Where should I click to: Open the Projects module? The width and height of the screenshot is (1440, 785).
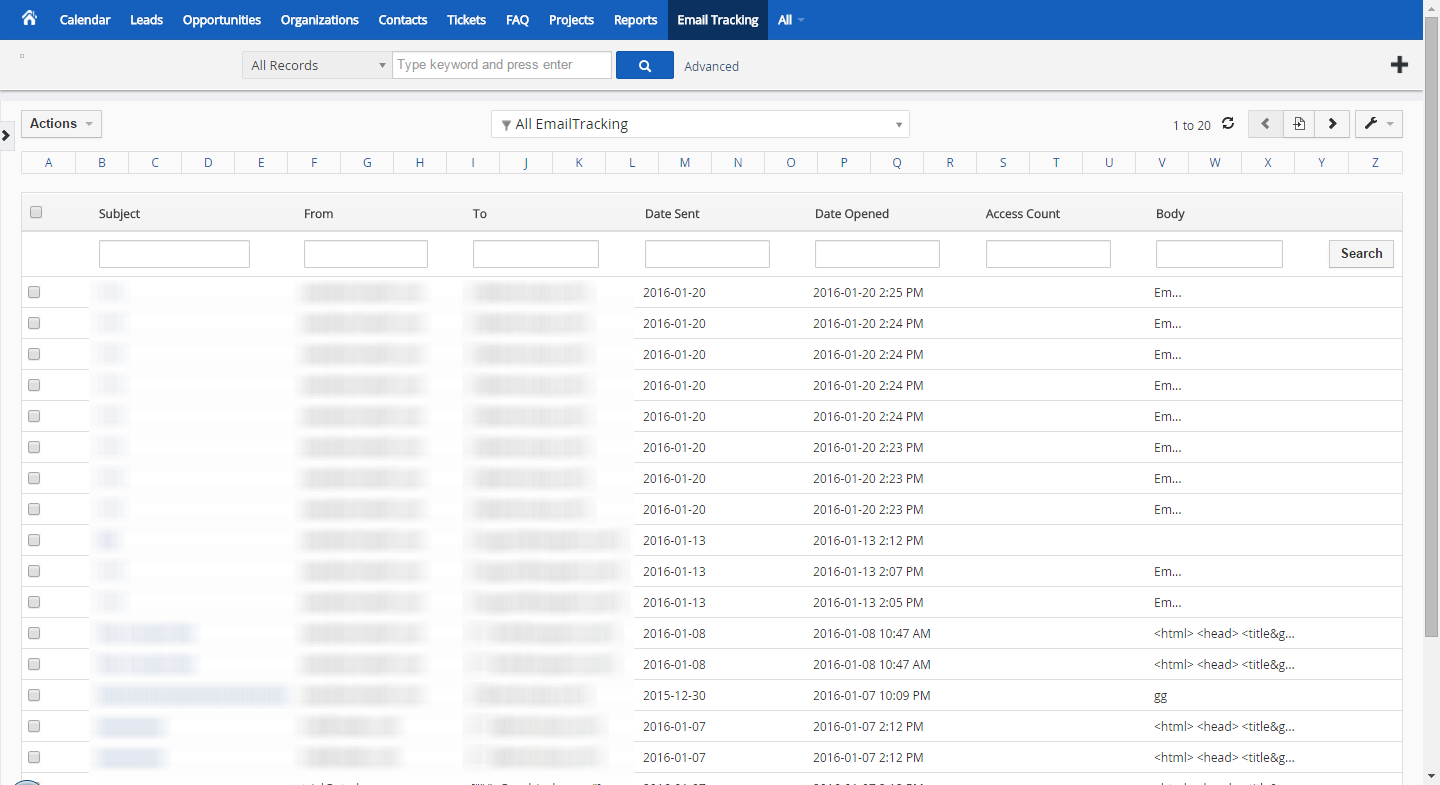tap(572, 20)
